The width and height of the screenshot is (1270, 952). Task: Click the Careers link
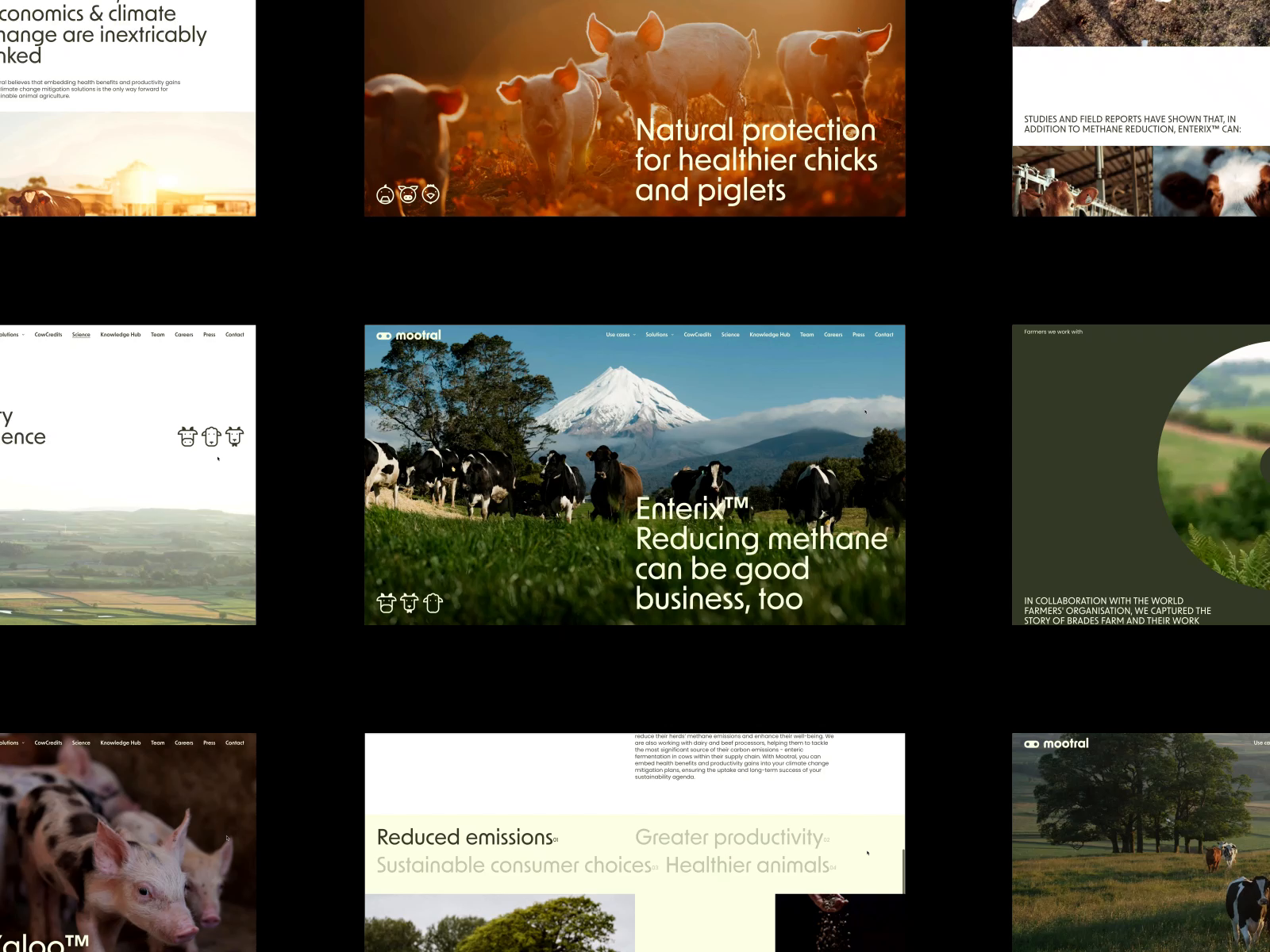[x=833, y=335]
